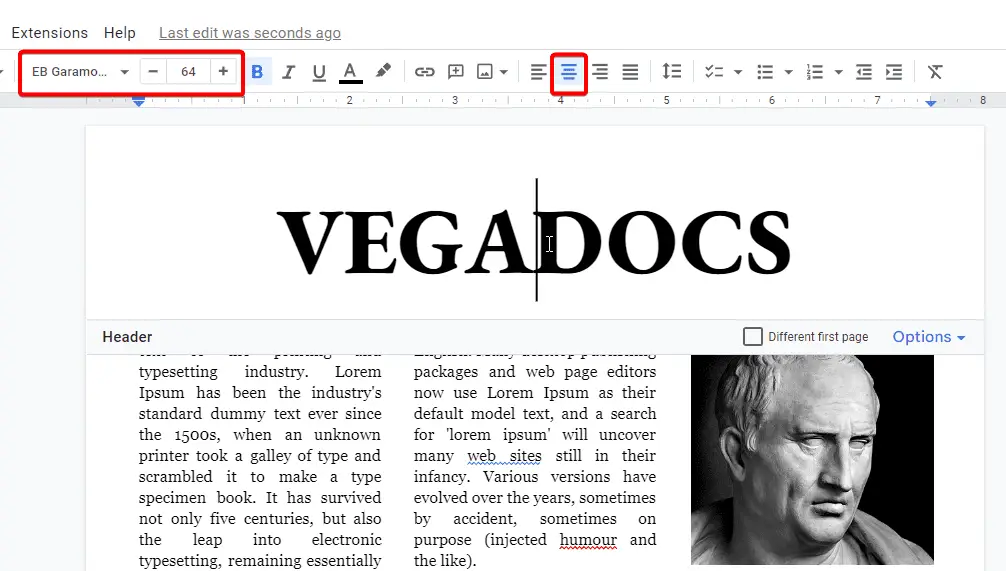This screenshot has width=1006, height=571.
Task: Right align the text
Action: [600, 72]
